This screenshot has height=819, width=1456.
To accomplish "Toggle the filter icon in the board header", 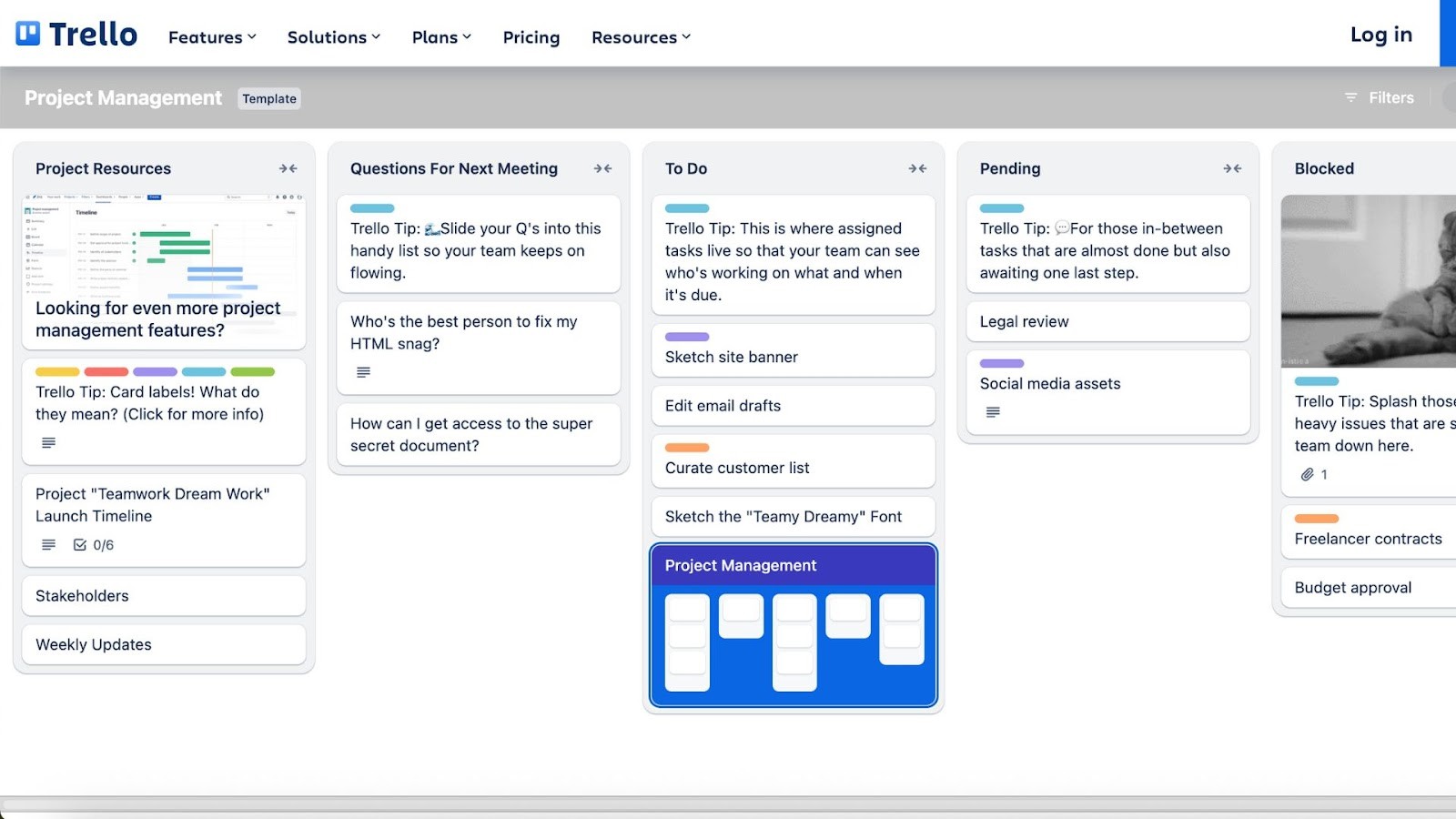I will coord(1350,97).
